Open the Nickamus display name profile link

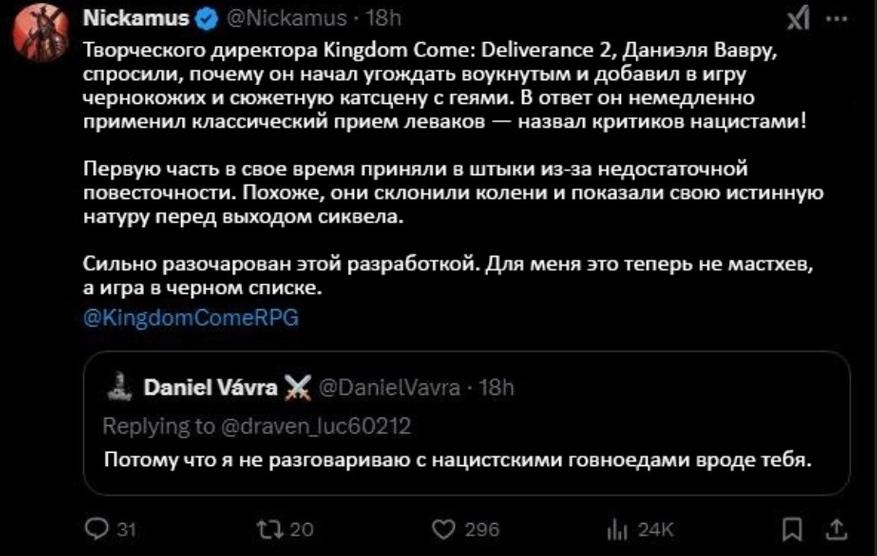click(139, 19)
